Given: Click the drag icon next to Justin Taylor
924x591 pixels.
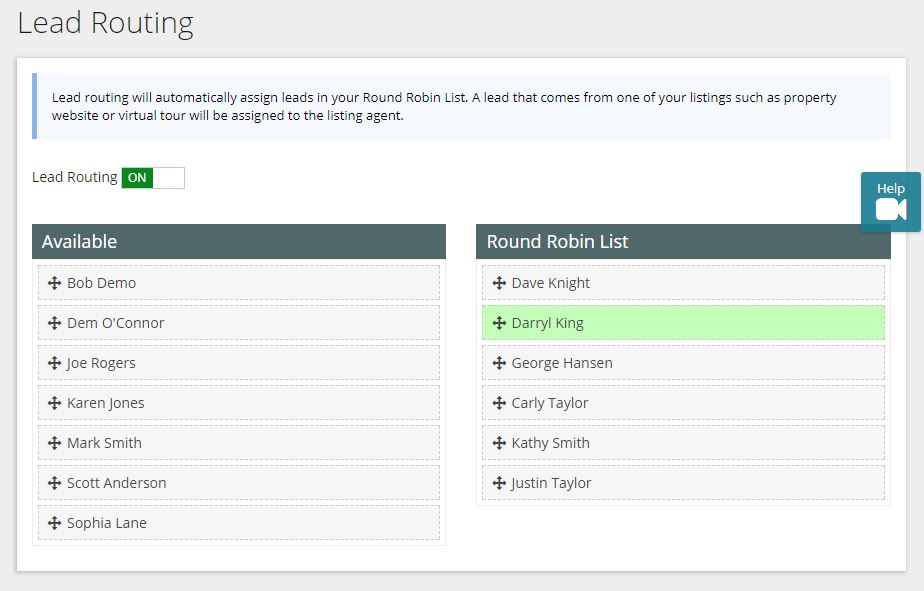Looking at the screenshot, I should coord(499,483).
